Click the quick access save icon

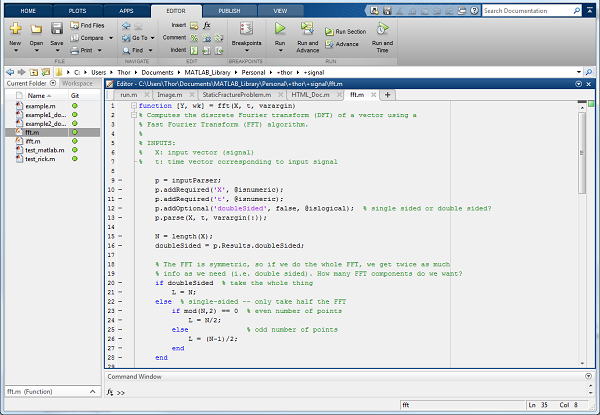tap(387, 11)
